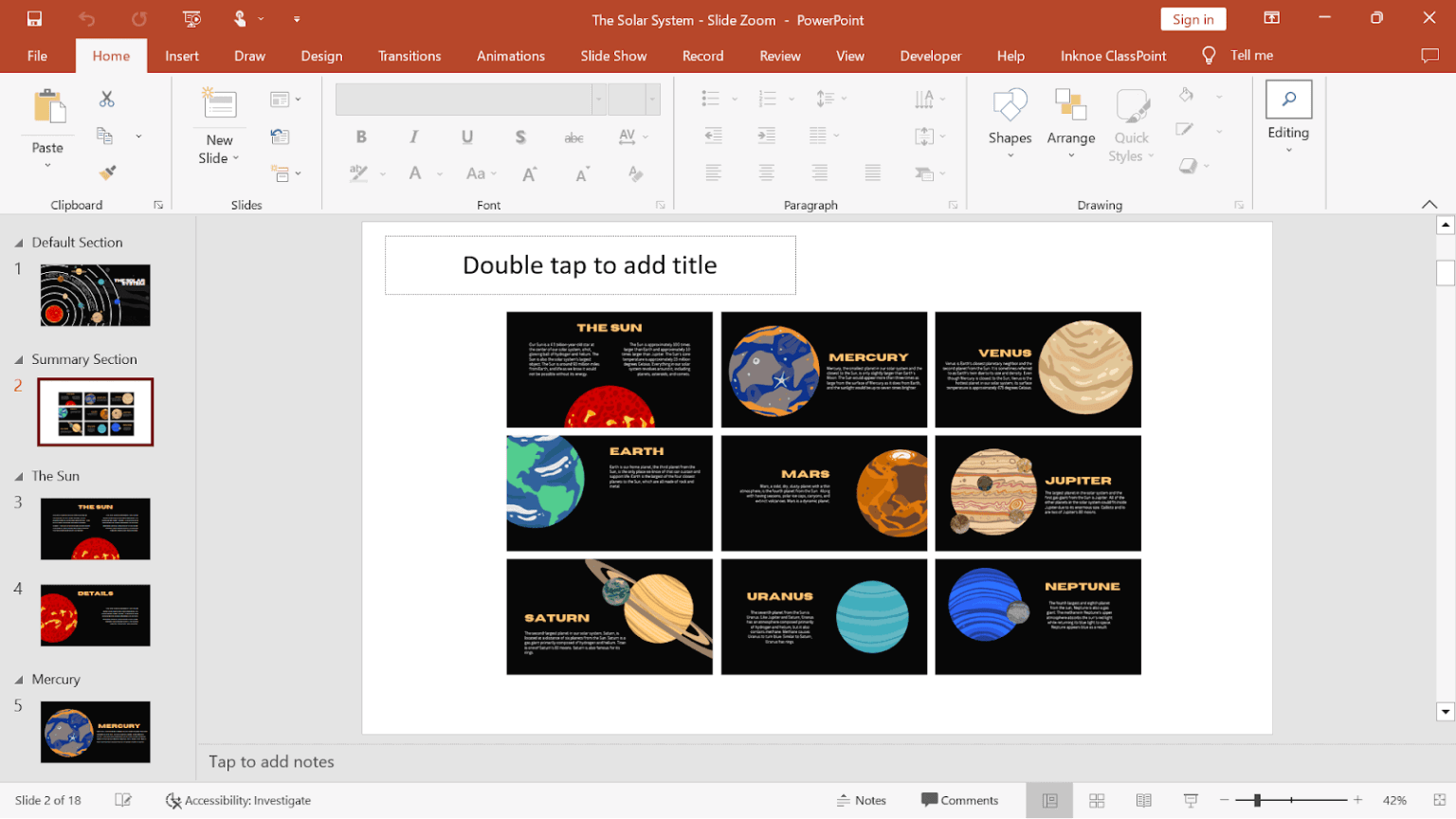1456x819 pixels.
Task: Select the Cut scissors tool
Action: pyautogui.click(x=106, y=99)
